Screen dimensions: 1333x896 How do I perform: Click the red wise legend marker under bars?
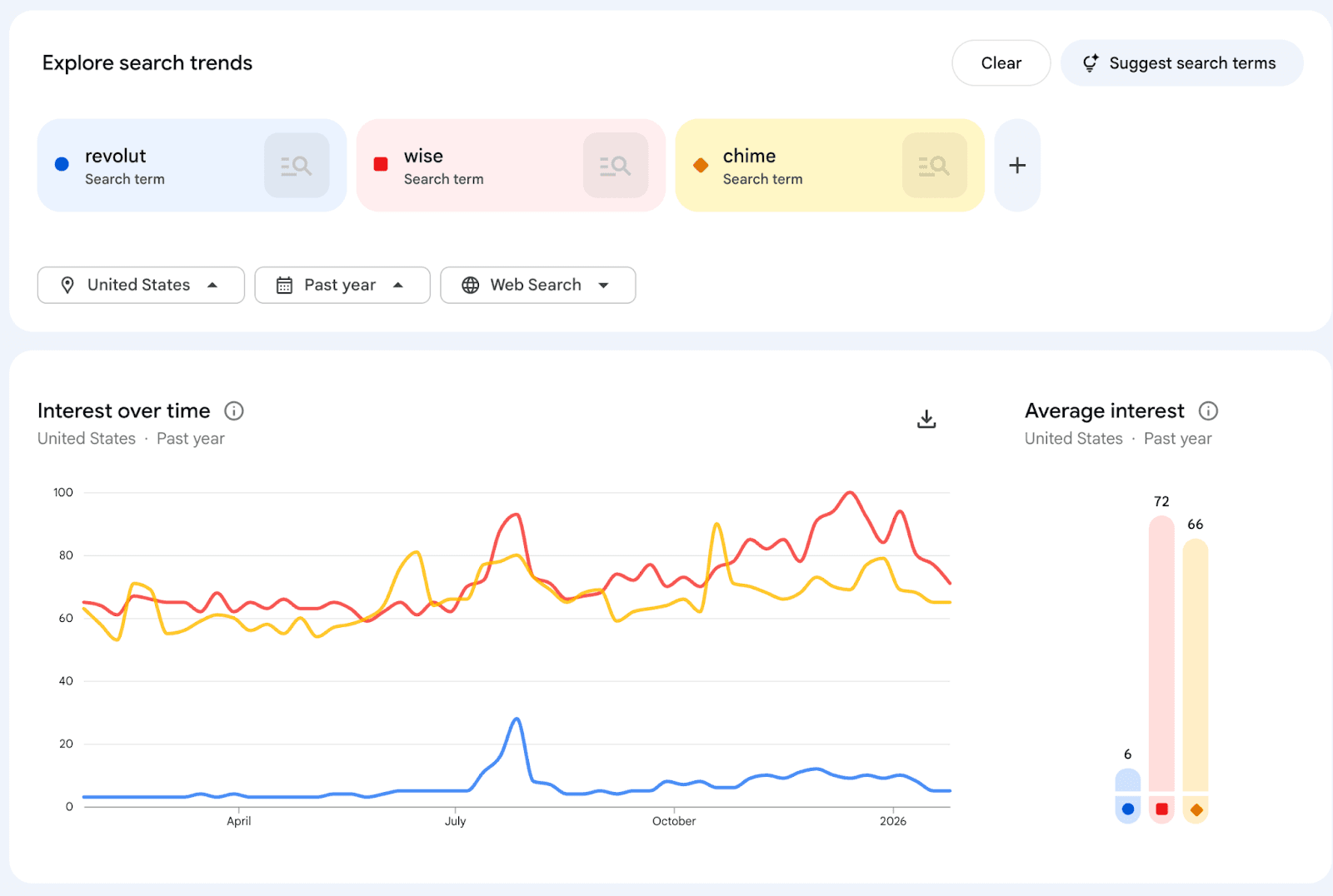1161,809
